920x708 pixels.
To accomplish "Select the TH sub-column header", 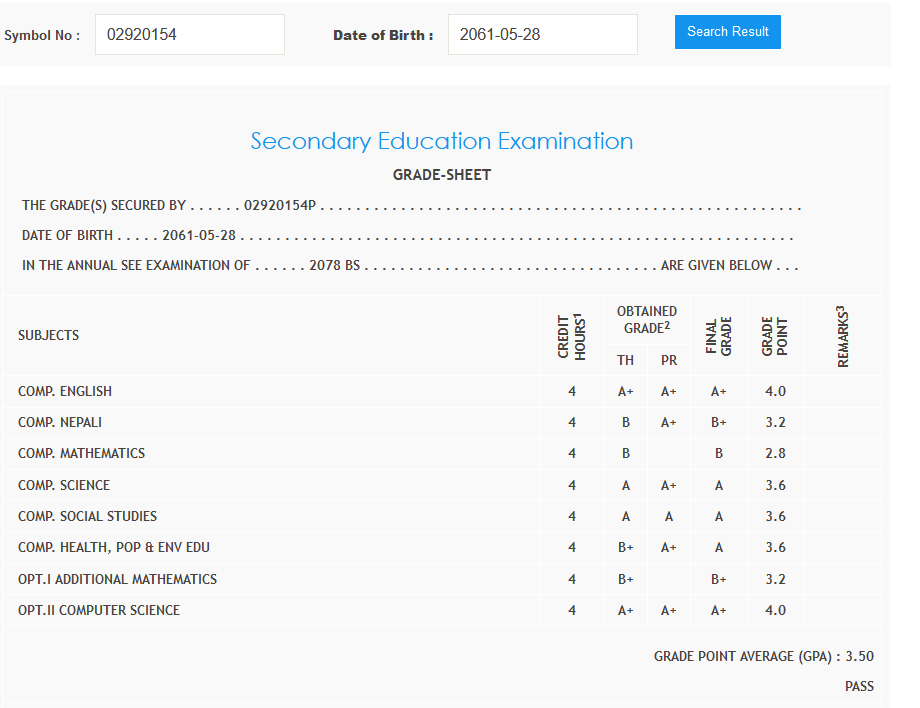I will [625, 360].
